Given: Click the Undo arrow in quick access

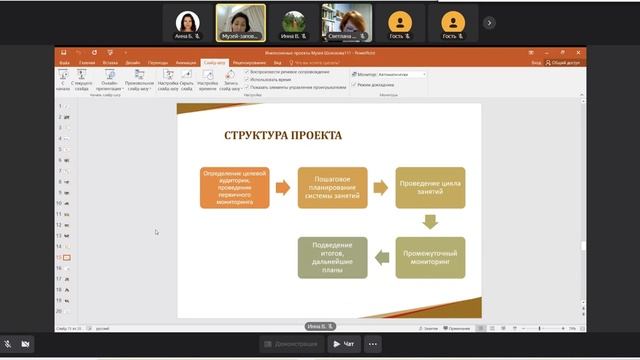Looking at the screenshot, I should [x=78, y=53].
